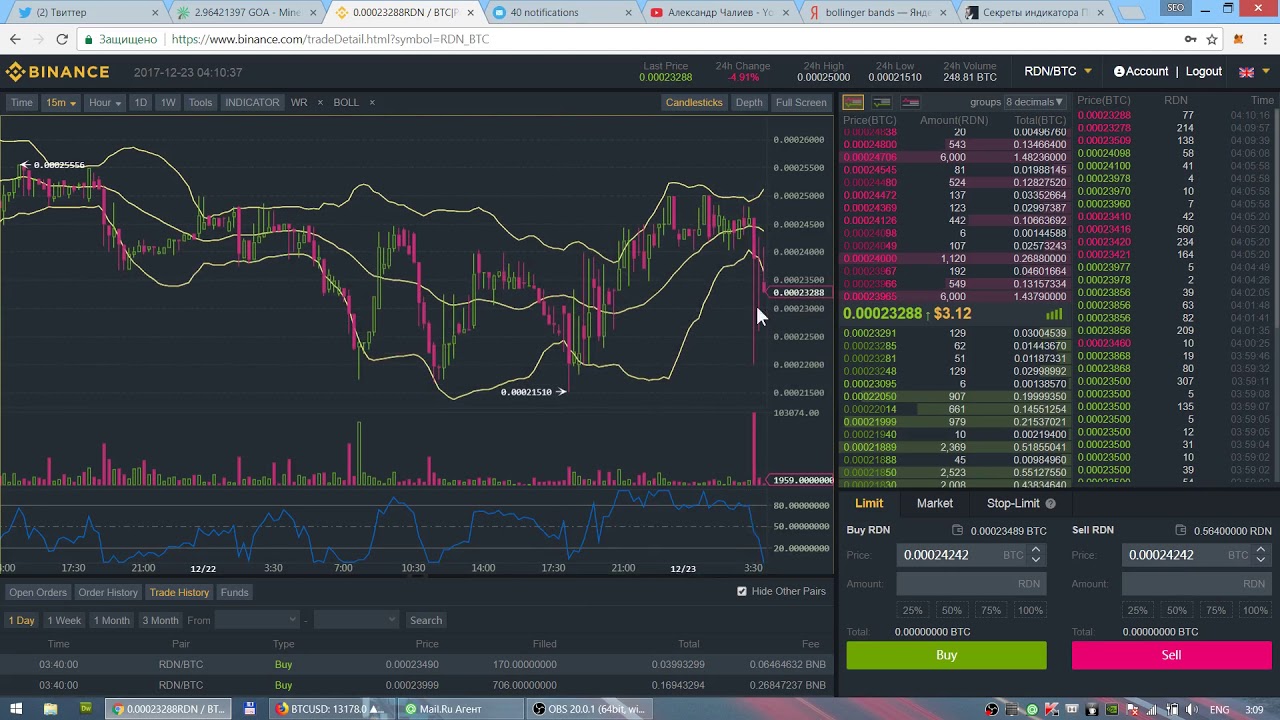This screenshot has width=1280, height=720.
Task: Select the buy orders only view icon
Action: pyautogui.click(x=882, y=102)
